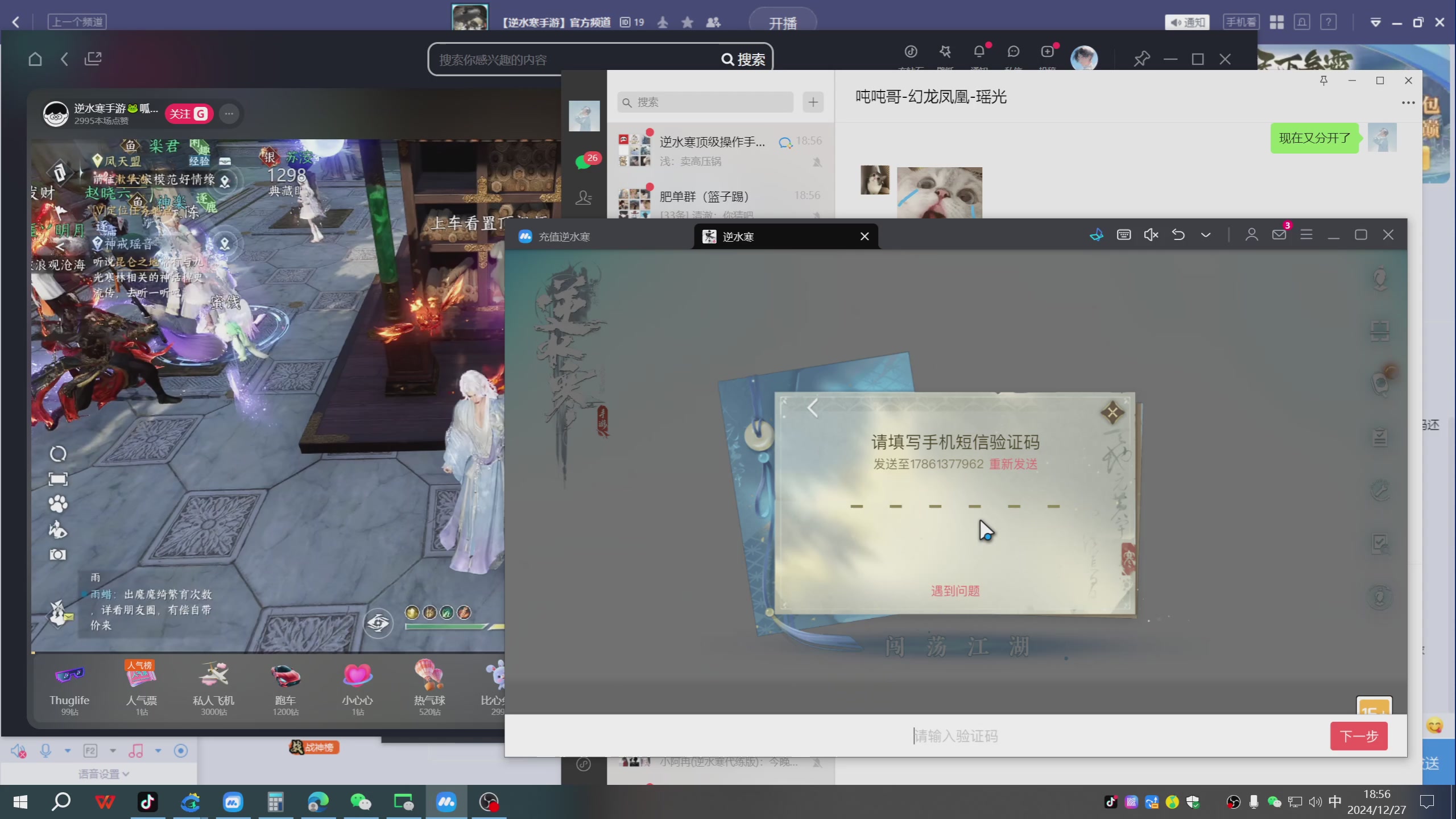The width and height of the screenshot is (1456, 819).
Task: Click emulator keyboard mapping icon
Action: (x=1124, y=235)
